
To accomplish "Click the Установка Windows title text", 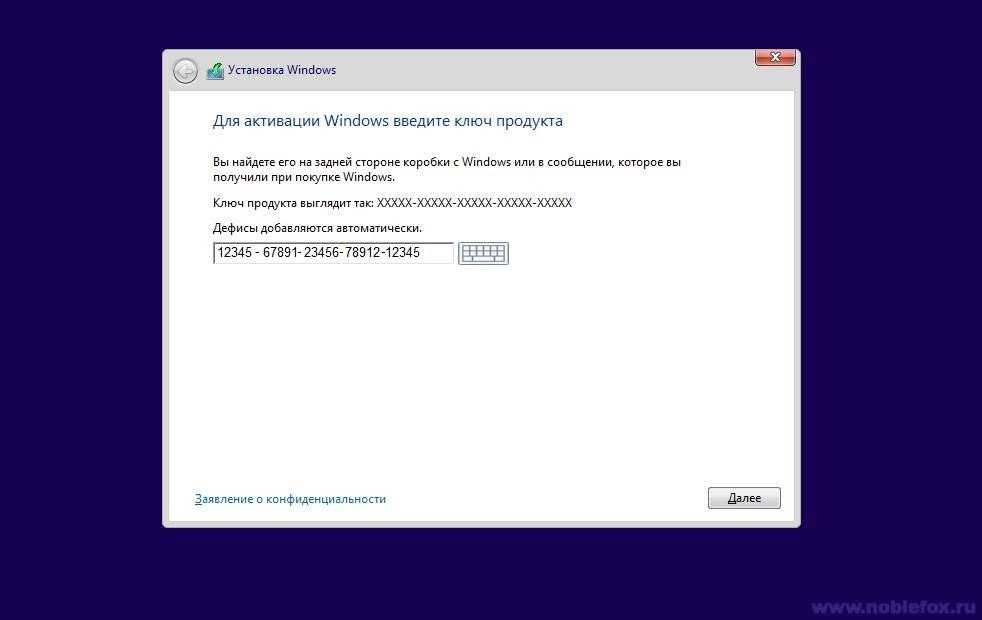I will click(282, 70).
